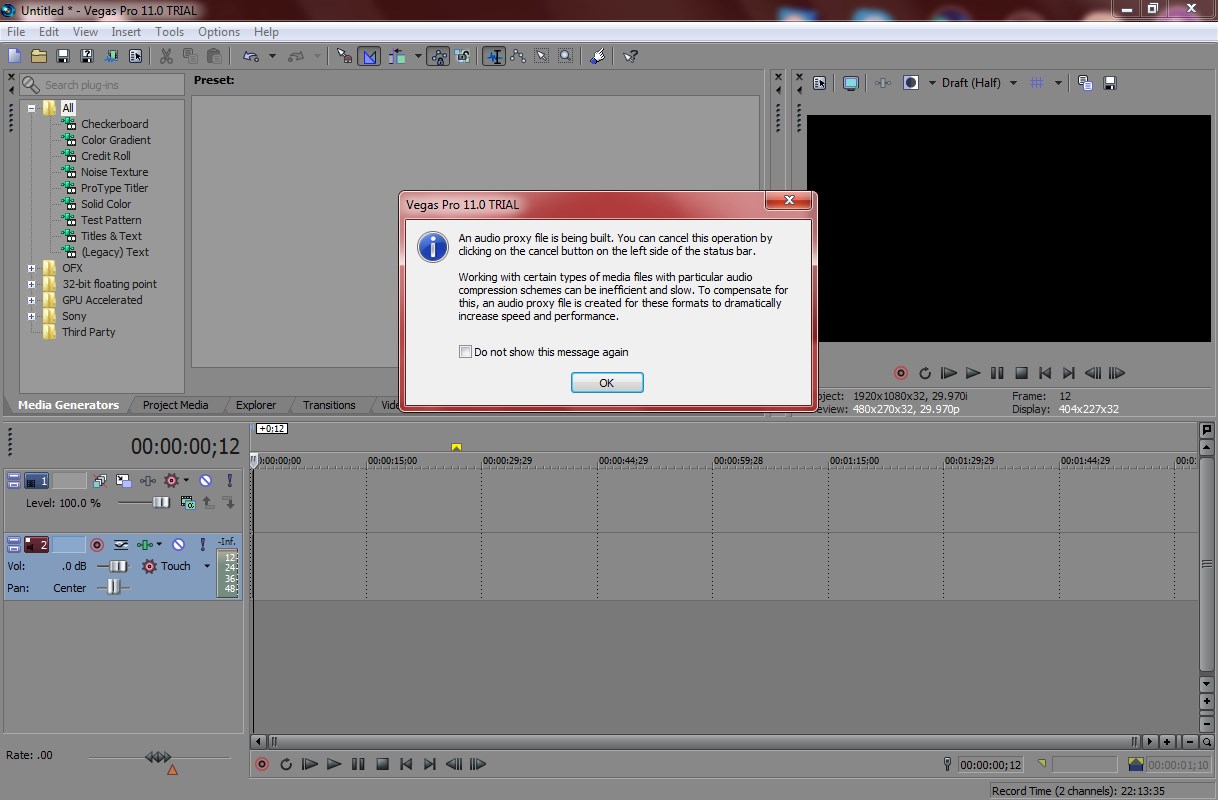Save preview snapshot to file
1218x800 pixels.
point(1109,83)
